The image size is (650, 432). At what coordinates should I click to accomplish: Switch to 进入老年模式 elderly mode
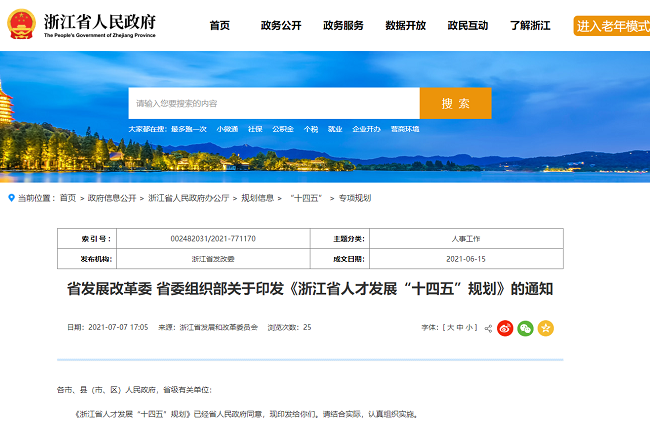click(x=611, y=26)
